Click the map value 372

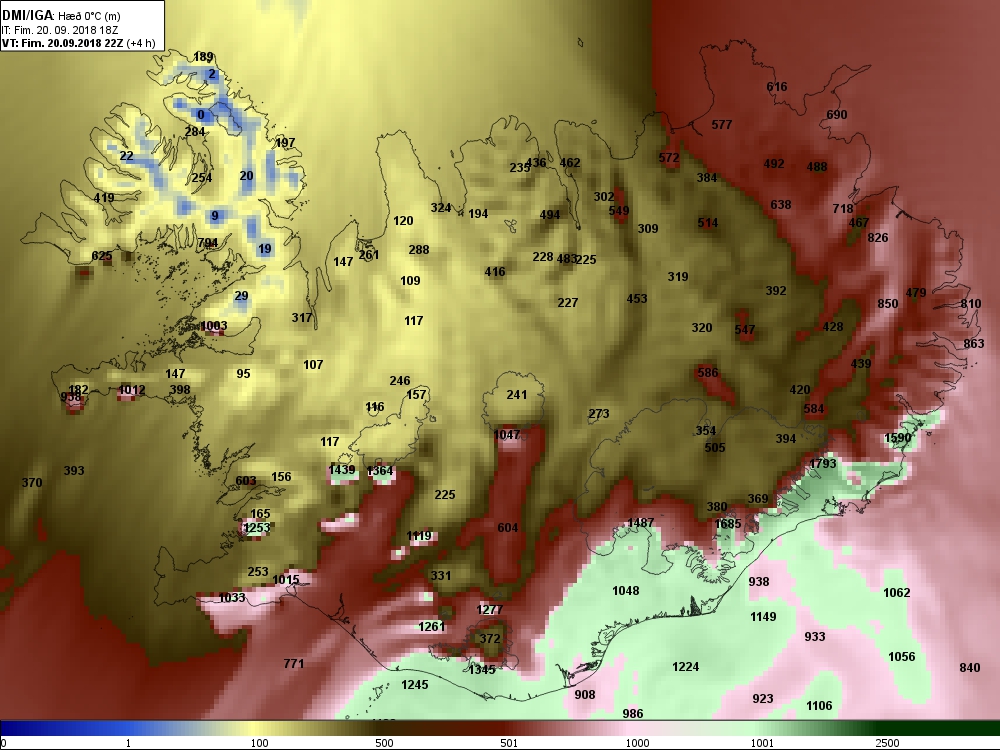[490, 638]
